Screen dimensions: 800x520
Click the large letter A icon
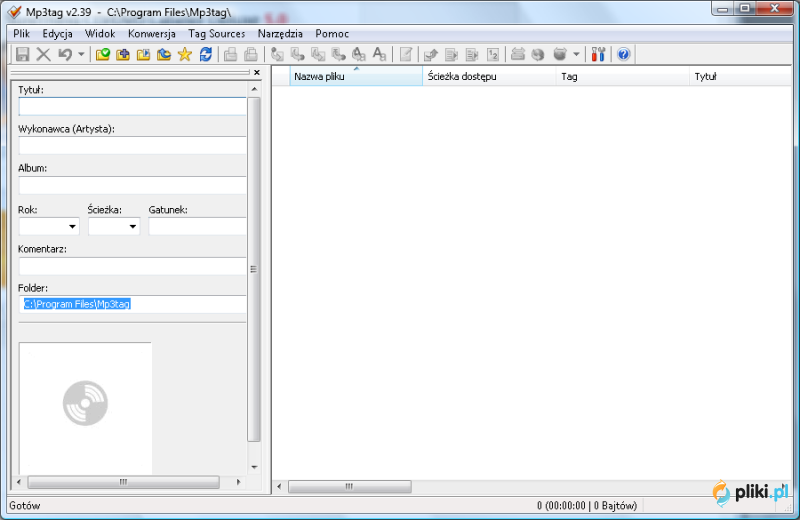click(x=379, y=54)
